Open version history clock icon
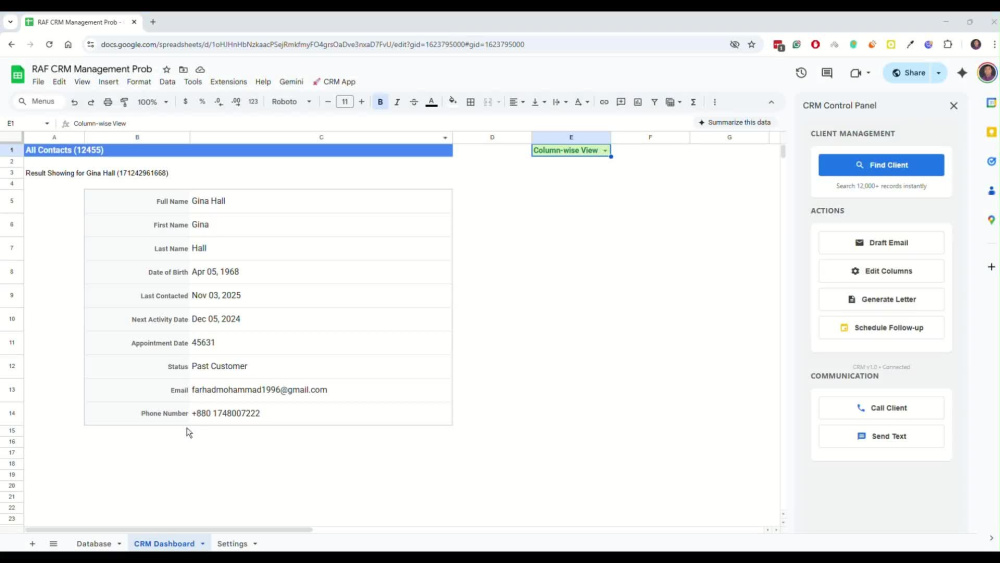This screenshot has width=1000, height=563. click(801, 73)
